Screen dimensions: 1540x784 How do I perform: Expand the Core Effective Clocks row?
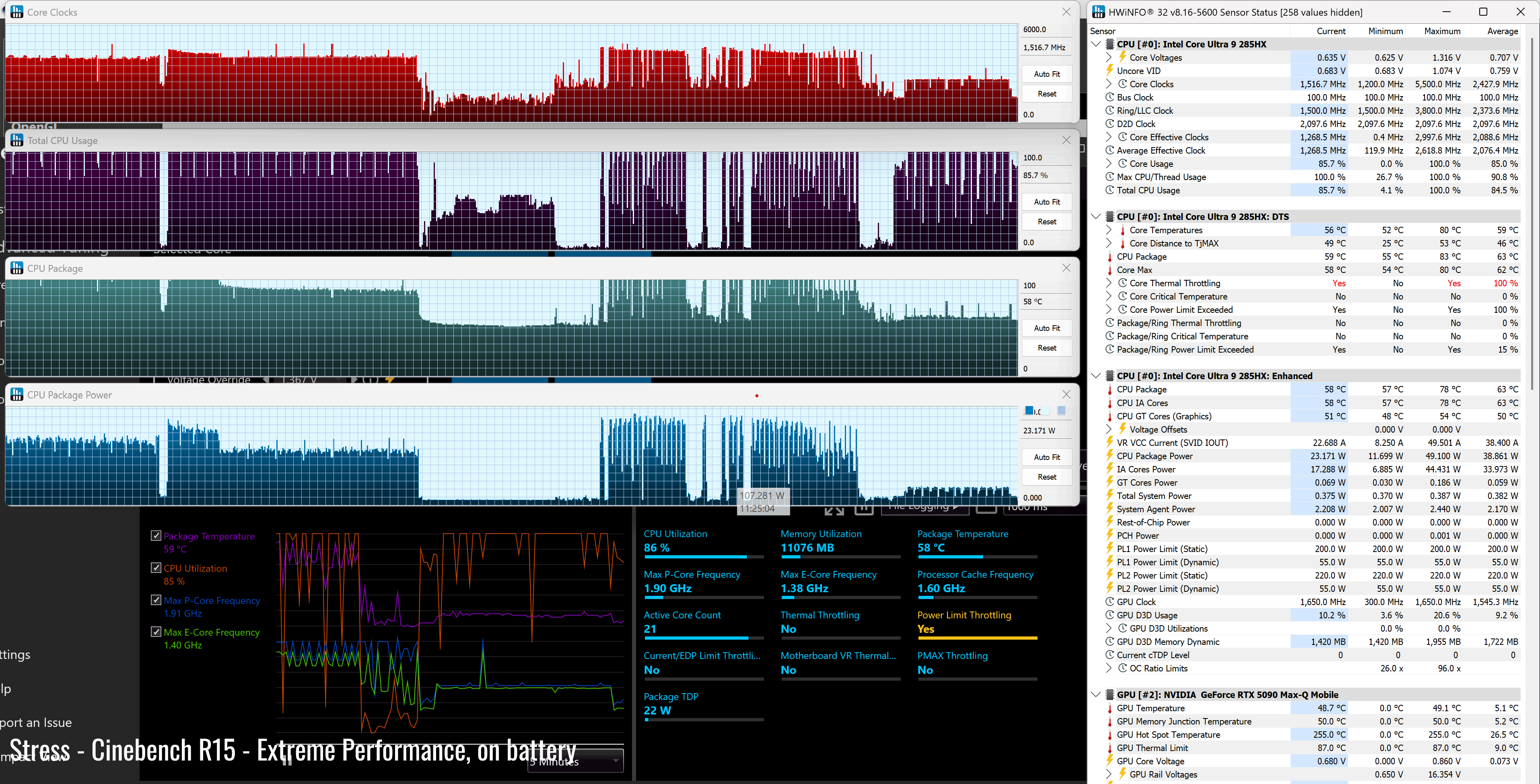[x=1109, y=137]
